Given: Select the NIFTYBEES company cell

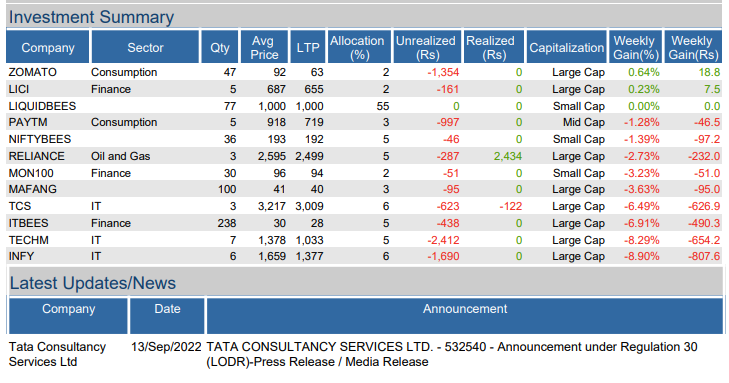Looking at the screenshot, I should pos(40,139).
